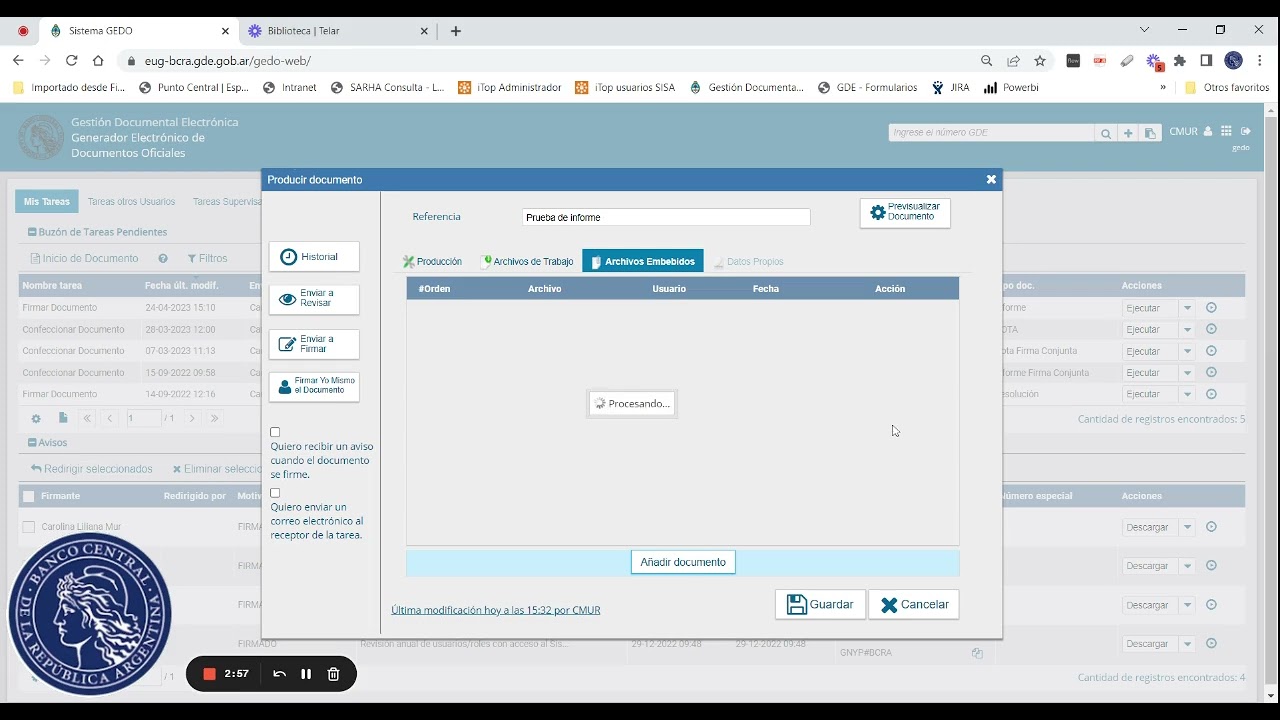Click the copy documents icon in header
The width and height of the screenshot is (1280, 720).
[x=1151, y=133]
